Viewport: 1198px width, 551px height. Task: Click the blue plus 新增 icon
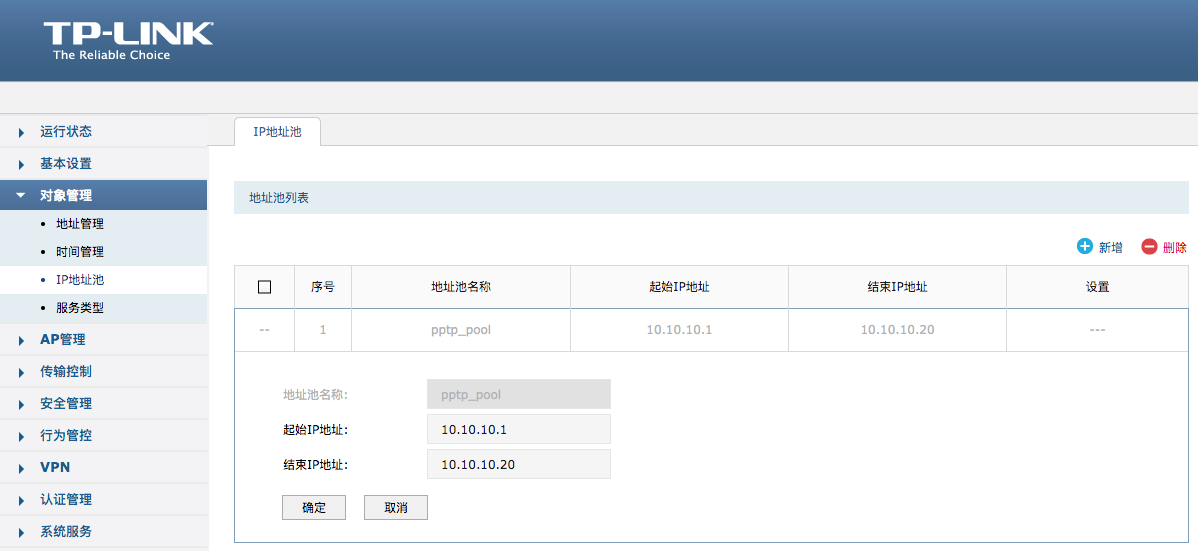coord(1085,247)
